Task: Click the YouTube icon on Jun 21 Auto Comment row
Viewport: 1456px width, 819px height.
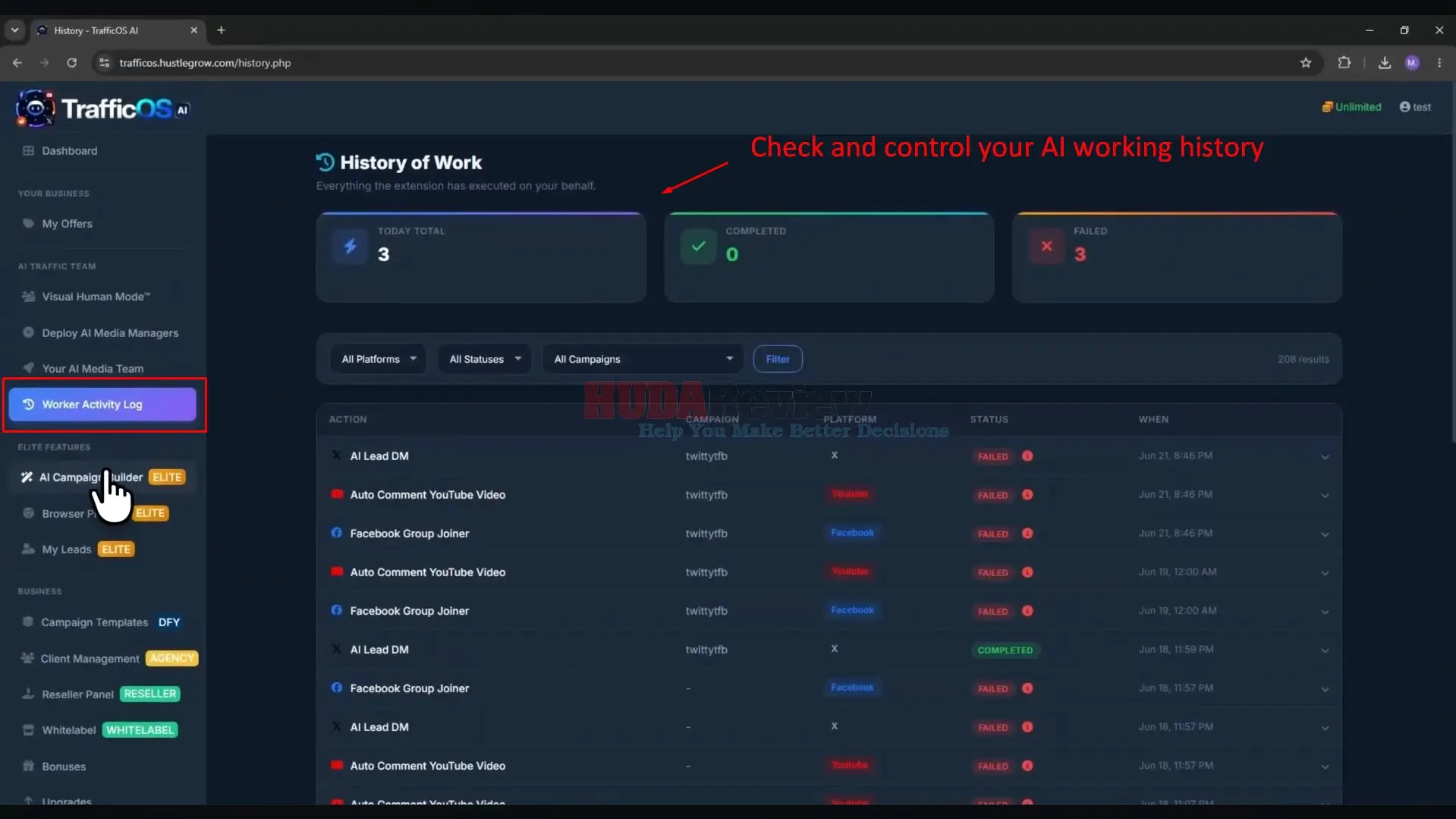Action: click(337, 494)
